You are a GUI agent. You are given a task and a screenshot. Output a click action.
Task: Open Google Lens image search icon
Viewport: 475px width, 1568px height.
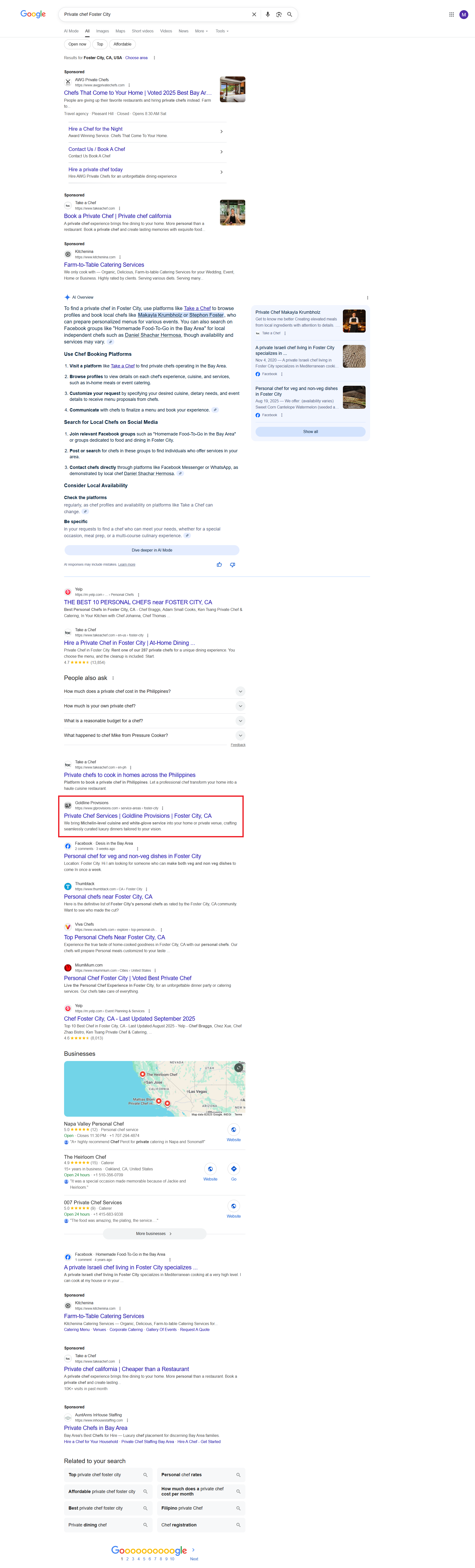[278, 14]
